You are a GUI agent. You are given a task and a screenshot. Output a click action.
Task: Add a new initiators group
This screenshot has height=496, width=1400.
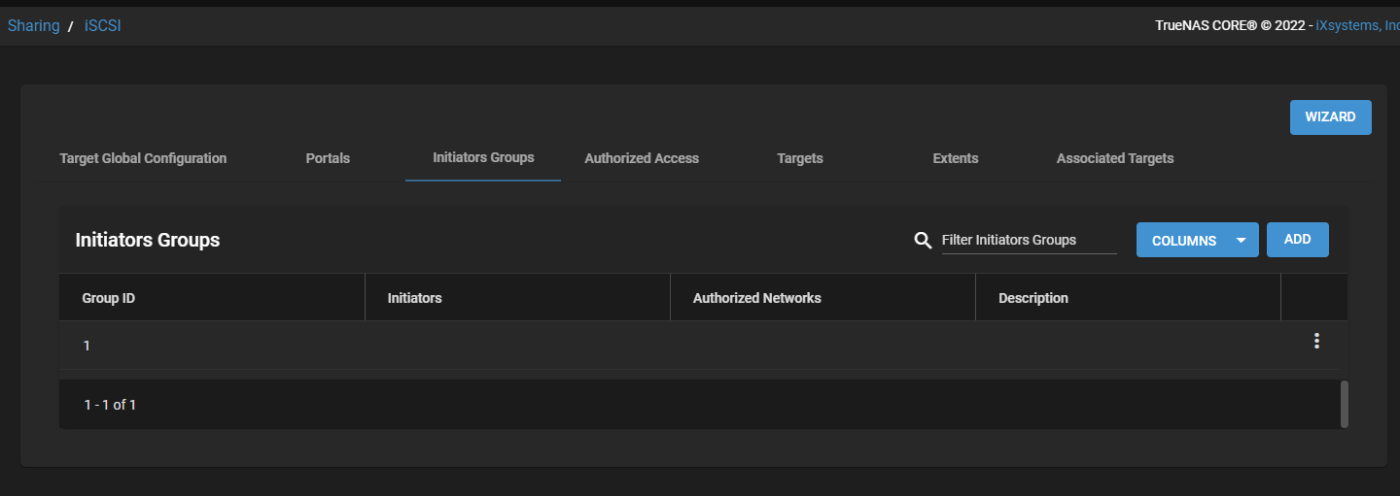click(1297, 239)
